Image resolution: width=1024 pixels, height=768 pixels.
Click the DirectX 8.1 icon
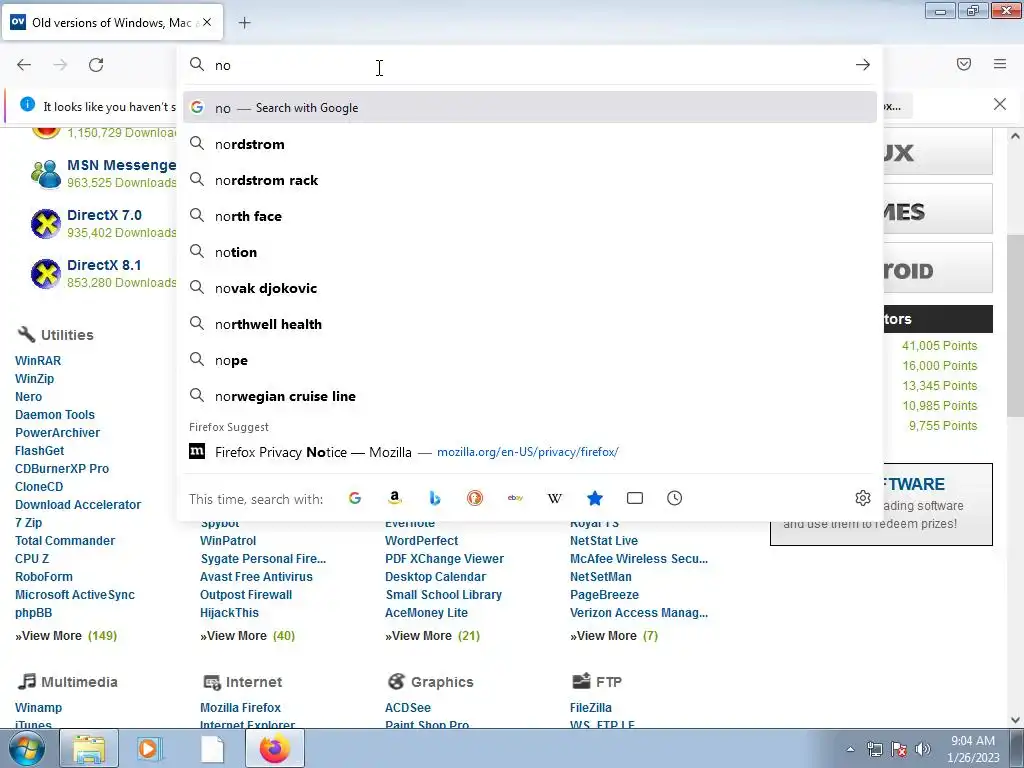(x=46, y=274)
